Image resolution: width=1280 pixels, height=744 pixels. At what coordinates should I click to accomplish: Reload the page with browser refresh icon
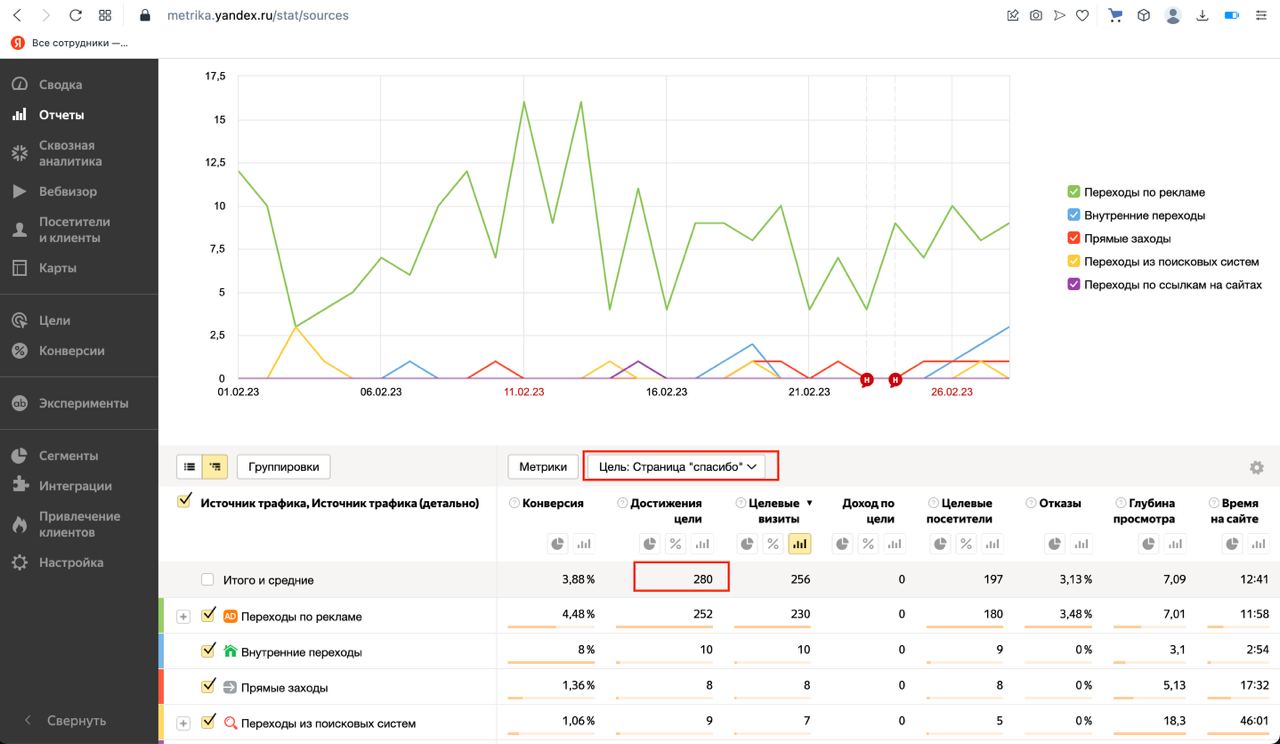[75, 16]
